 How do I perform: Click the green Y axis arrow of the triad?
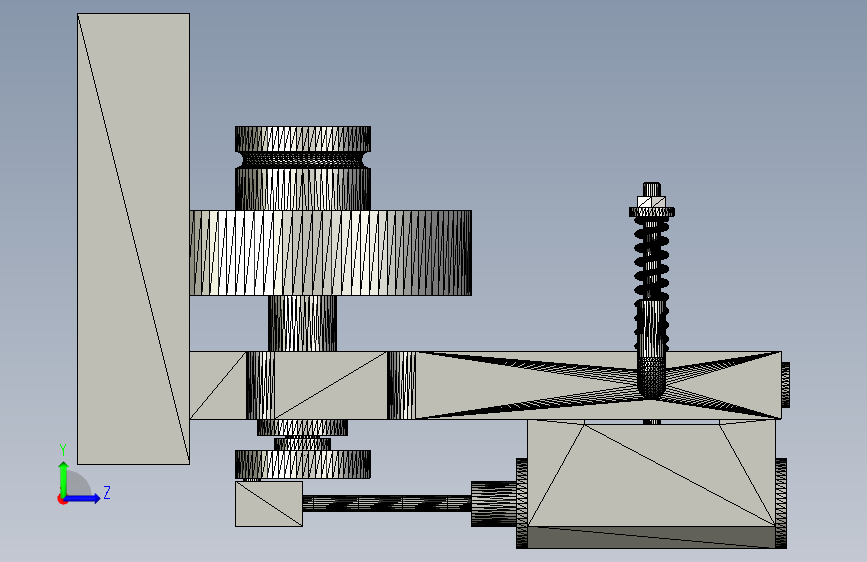(64, 478)
